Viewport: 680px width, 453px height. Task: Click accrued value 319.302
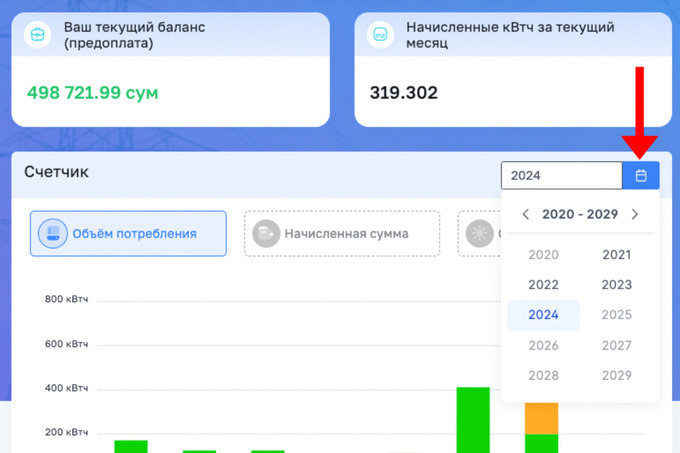404,93
